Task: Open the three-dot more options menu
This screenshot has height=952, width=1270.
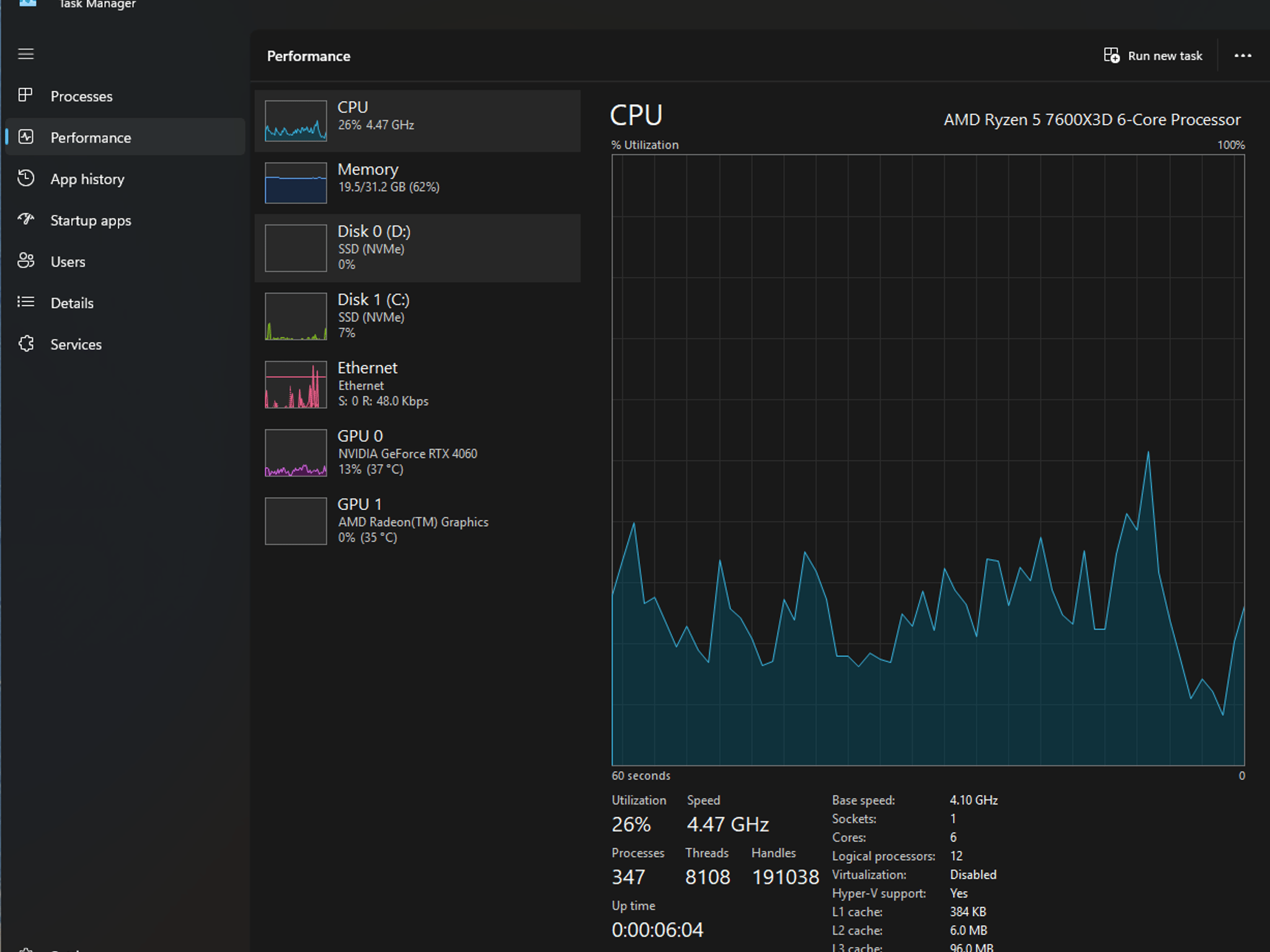Action: (x=1243, y=56)
